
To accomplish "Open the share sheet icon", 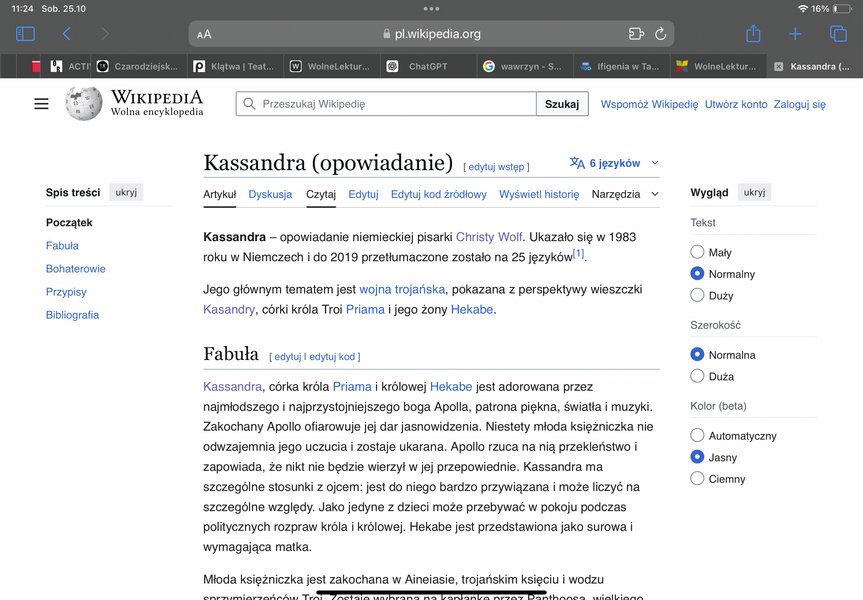I will (753, 34).
